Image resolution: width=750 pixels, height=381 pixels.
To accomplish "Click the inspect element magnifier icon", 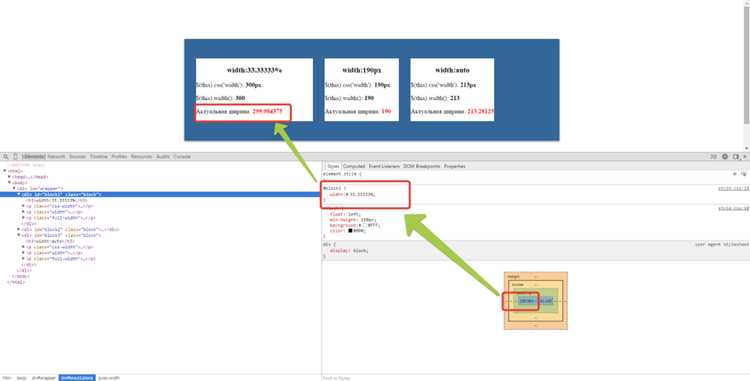I will point(6,157).
